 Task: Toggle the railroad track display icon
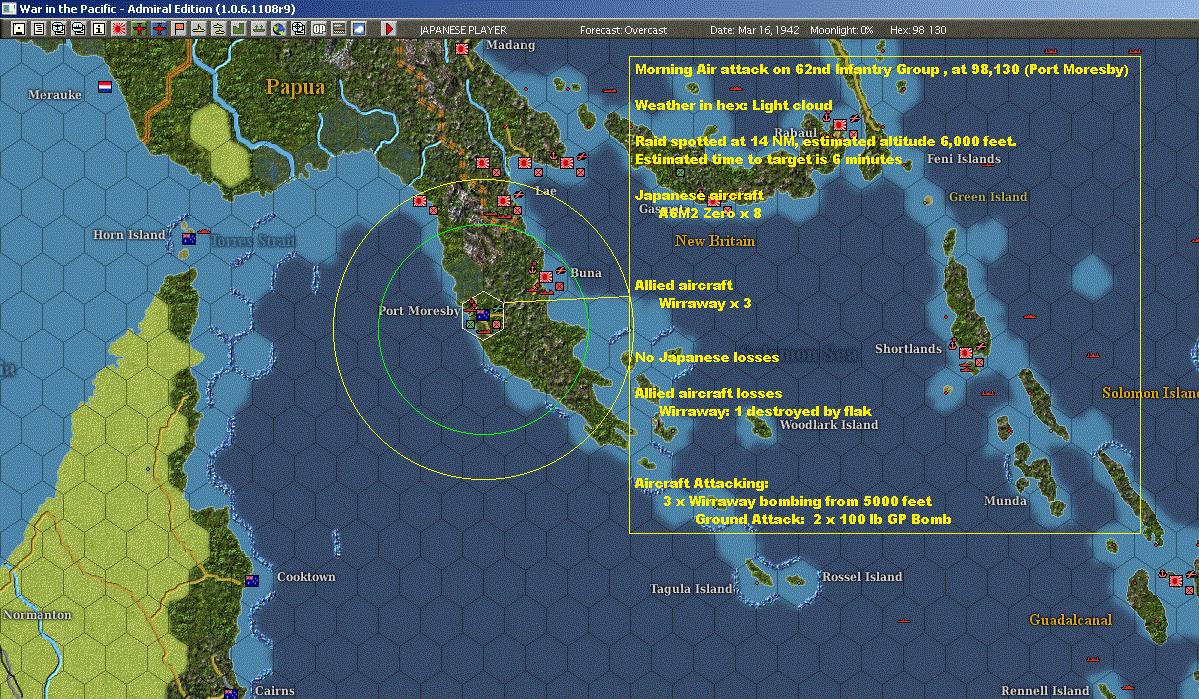click(339, 29)
